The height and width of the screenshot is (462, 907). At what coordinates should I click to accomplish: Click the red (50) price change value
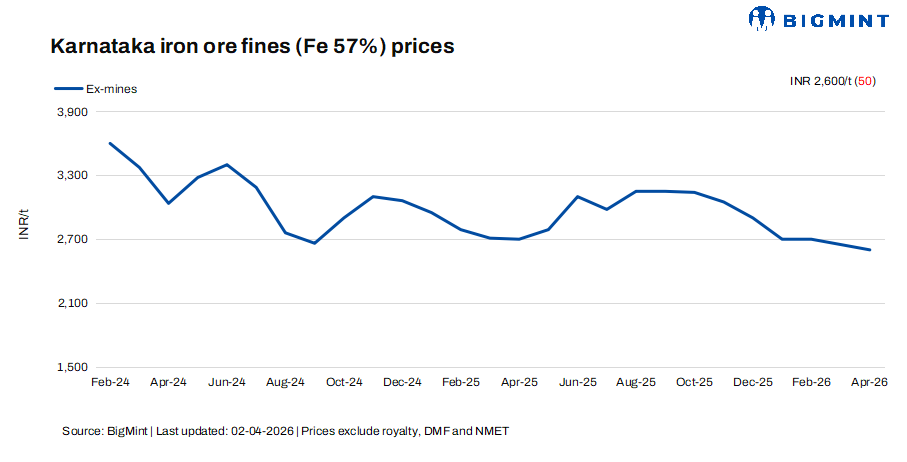pyautogui.click(x=865, y=81)
